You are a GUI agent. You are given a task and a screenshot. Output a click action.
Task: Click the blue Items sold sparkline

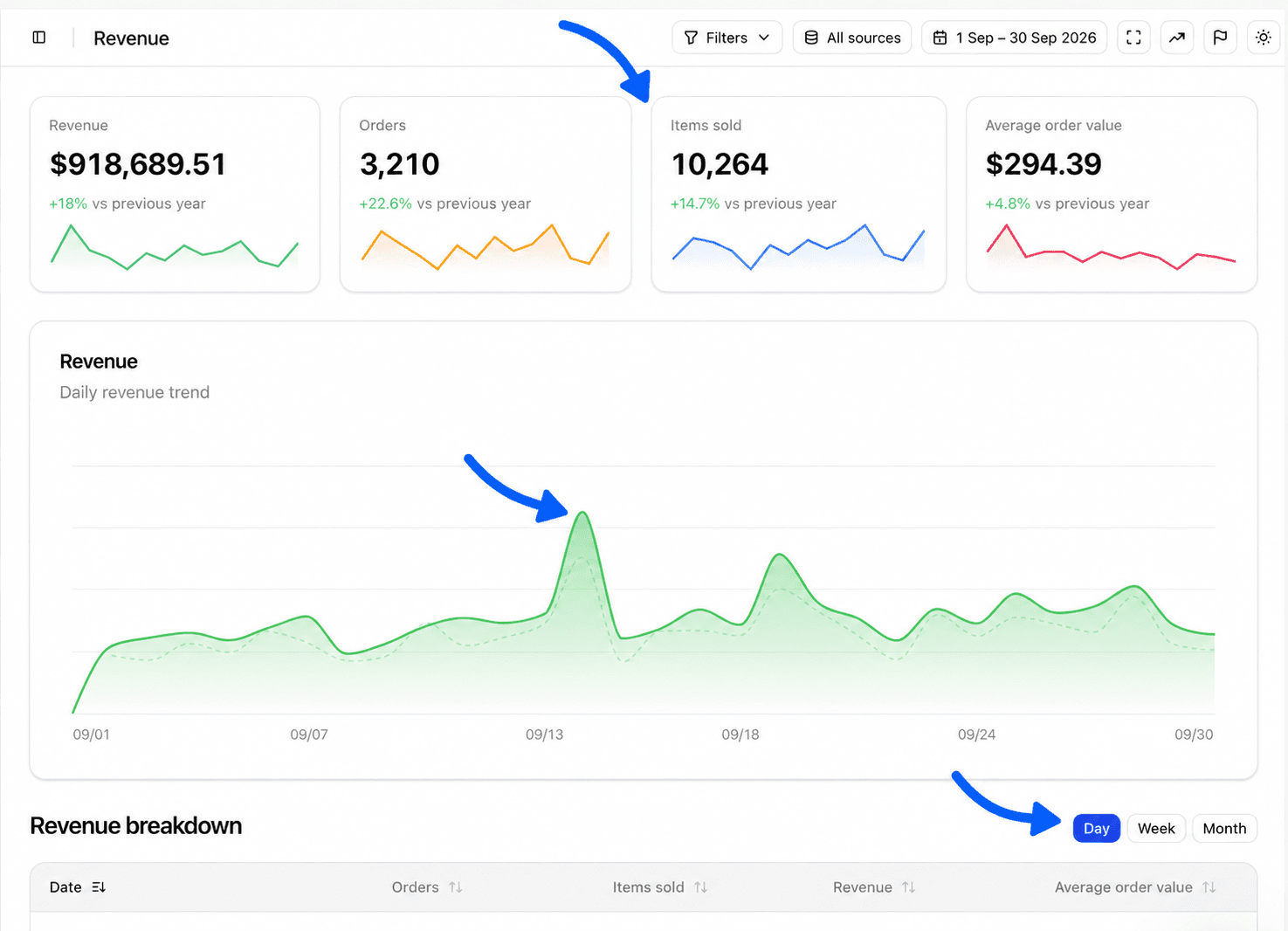click(x=798, y=246)
